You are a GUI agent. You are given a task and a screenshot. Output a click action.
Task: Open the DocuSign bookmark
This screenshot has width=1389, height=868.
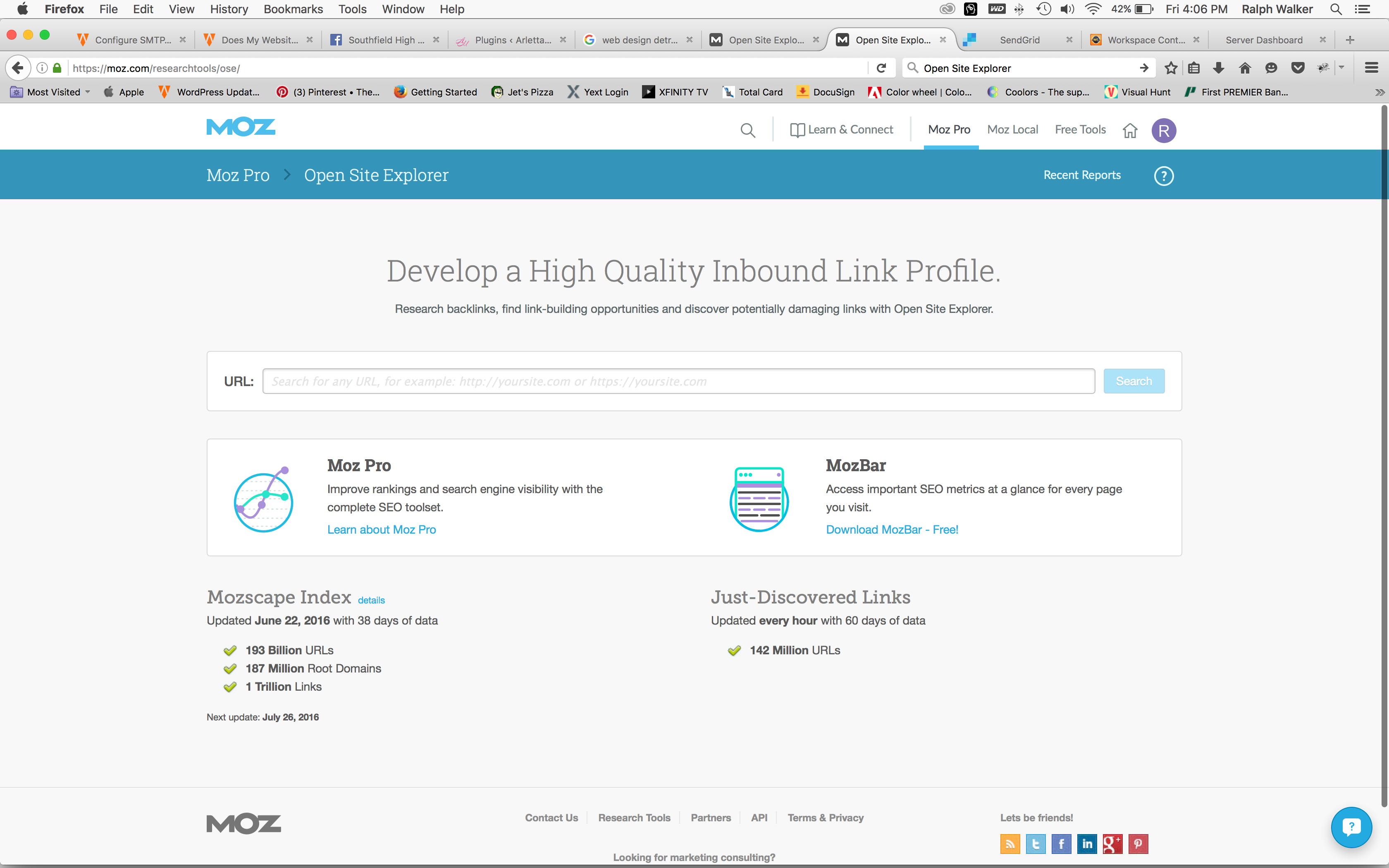click(x=826, y=92)
